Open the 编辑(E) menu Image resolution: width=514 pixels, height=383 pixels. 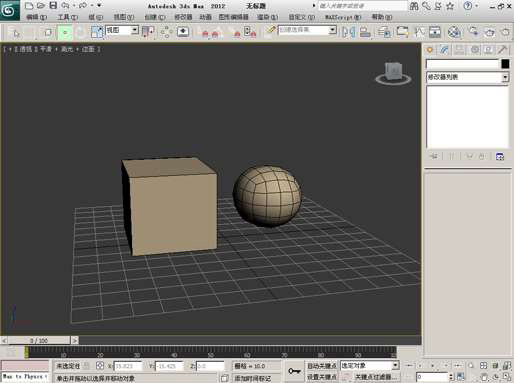pyautogui.click(x=36, y=17)
